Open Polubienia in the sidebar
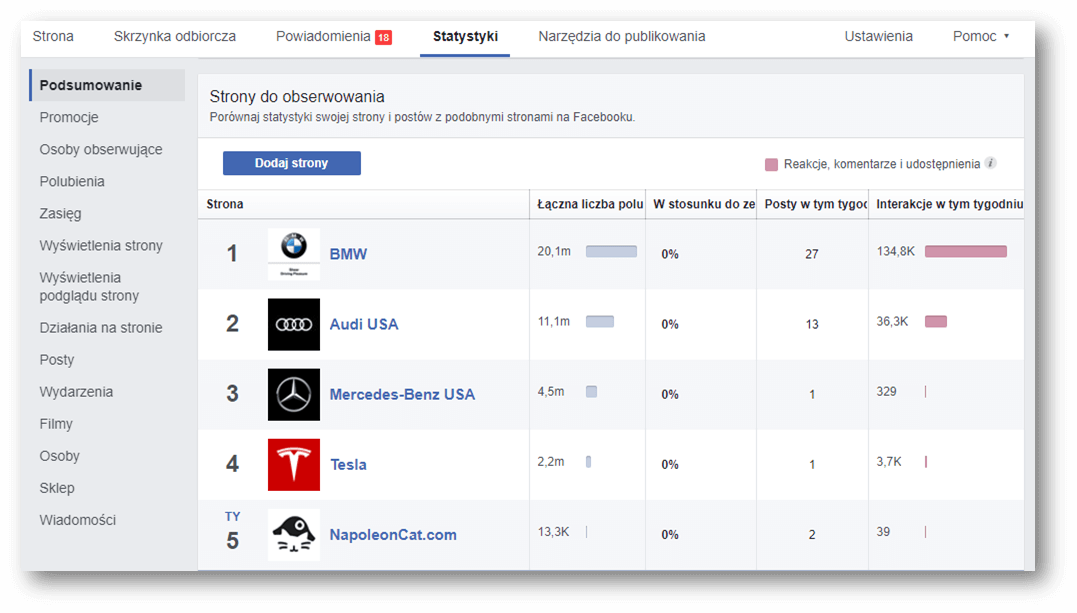Screen dimensions: 1077x613 pyautogui.click(x=72, y=181)
